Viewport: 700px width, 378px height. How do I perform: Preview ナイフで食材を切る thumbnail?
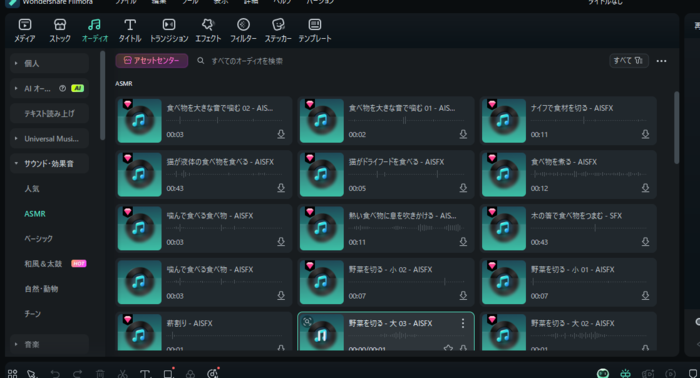coord(504,120)
